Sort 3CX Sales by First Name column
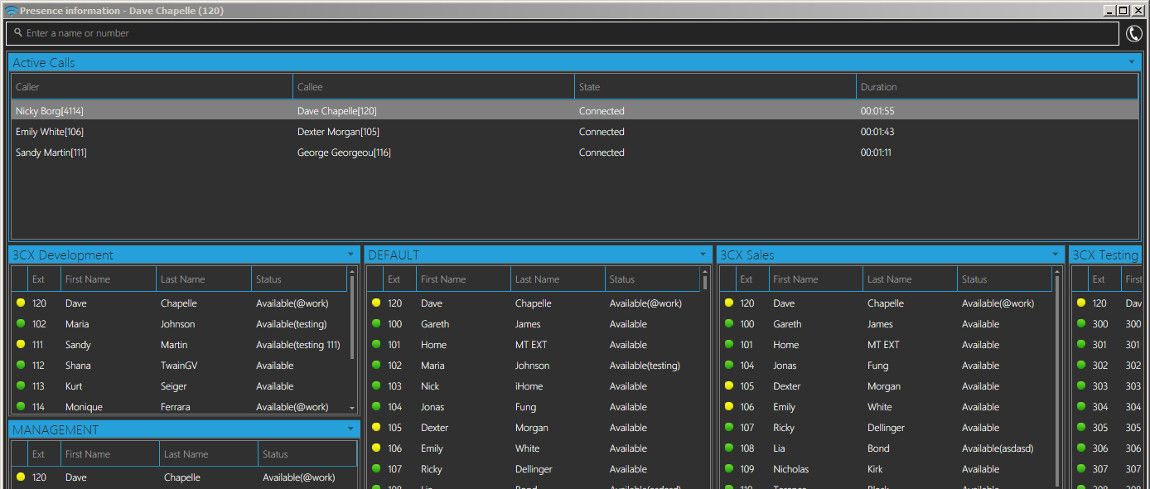This screenshot has height=489, width=1150. [816, 279]
